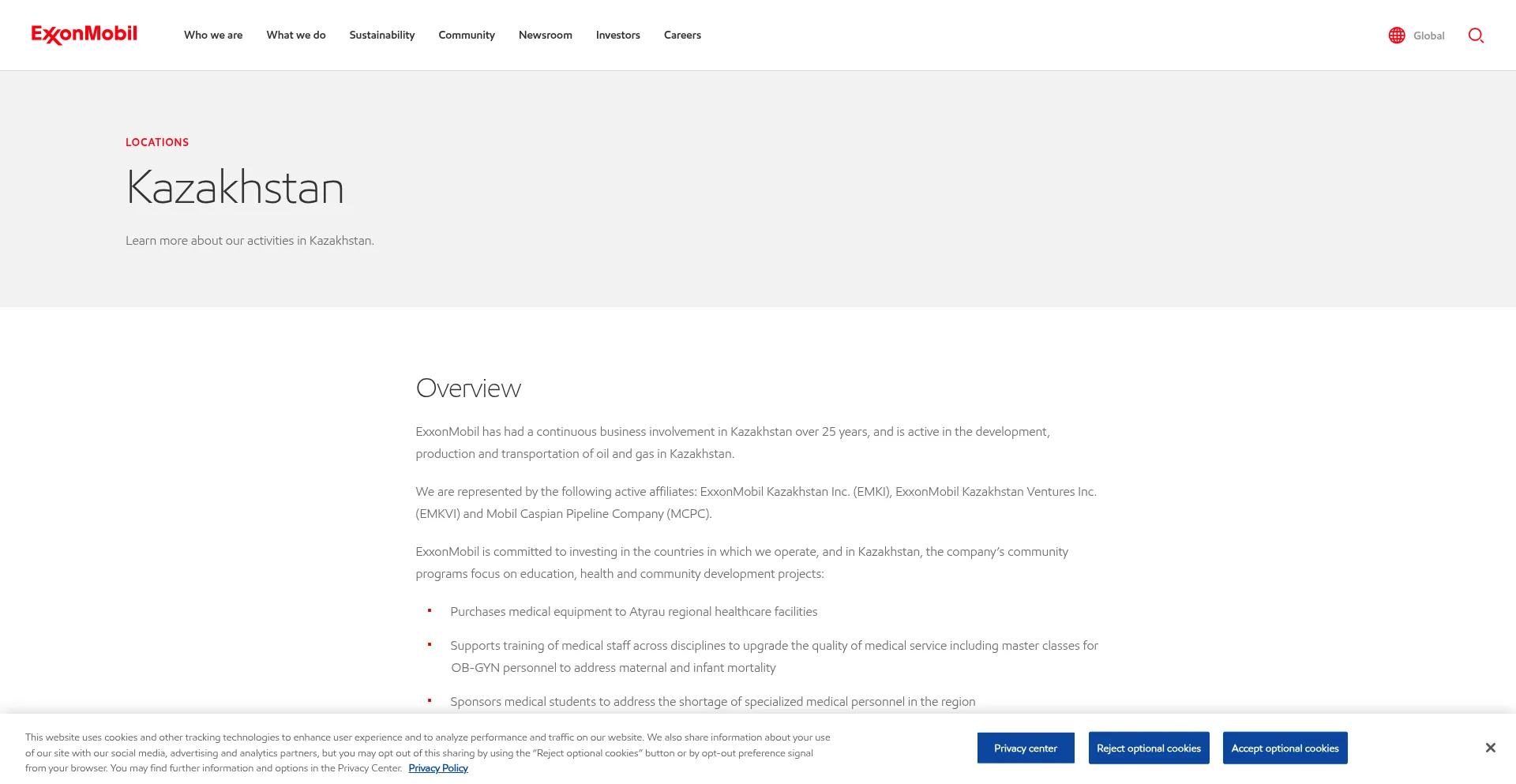Image resolution: width=1516 pixels, height=784 pixels.
Task: Click the red globe icon
Action: click(x=1396, y=36)
